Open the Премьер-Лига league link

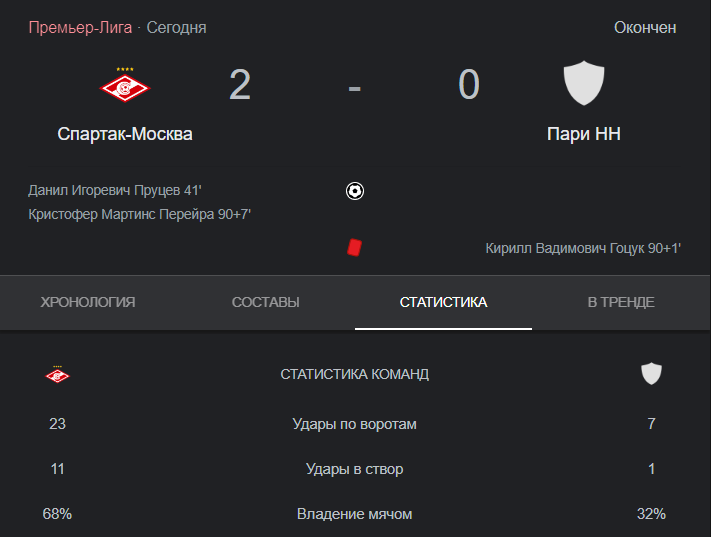tap(80, 28)
